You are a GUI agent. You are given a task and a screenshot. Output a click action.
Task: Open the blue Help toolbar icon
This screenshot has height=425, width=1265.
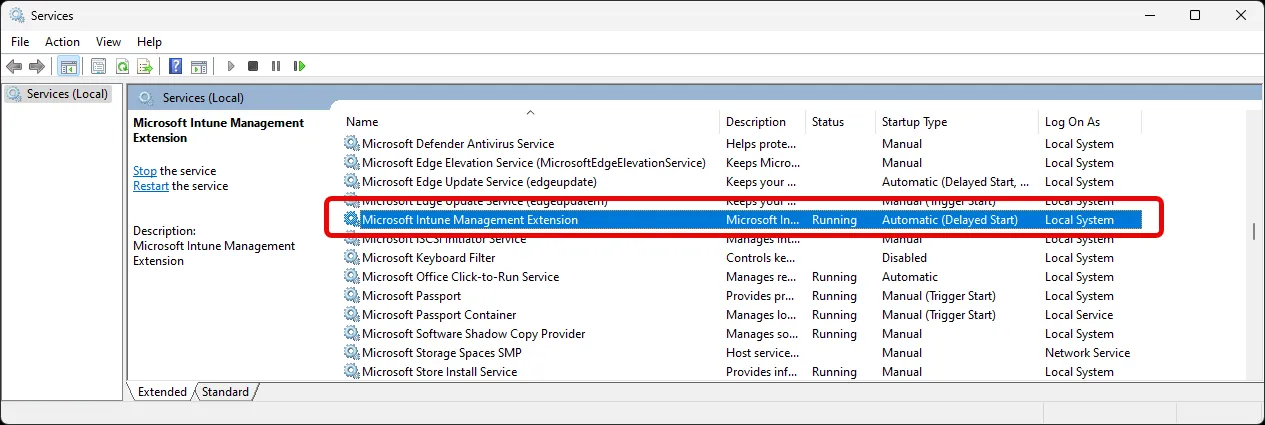pyautogui.click(x=176, y=66)
